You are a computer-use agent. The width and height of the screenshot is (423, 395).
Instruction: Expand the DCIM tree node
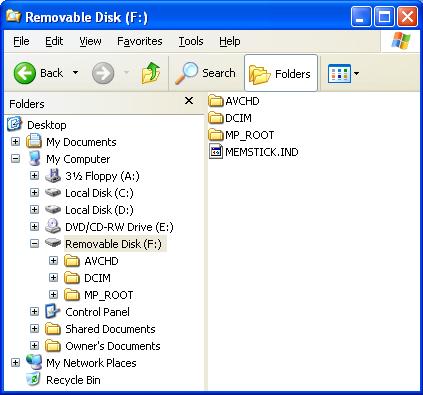click(53, 277)
